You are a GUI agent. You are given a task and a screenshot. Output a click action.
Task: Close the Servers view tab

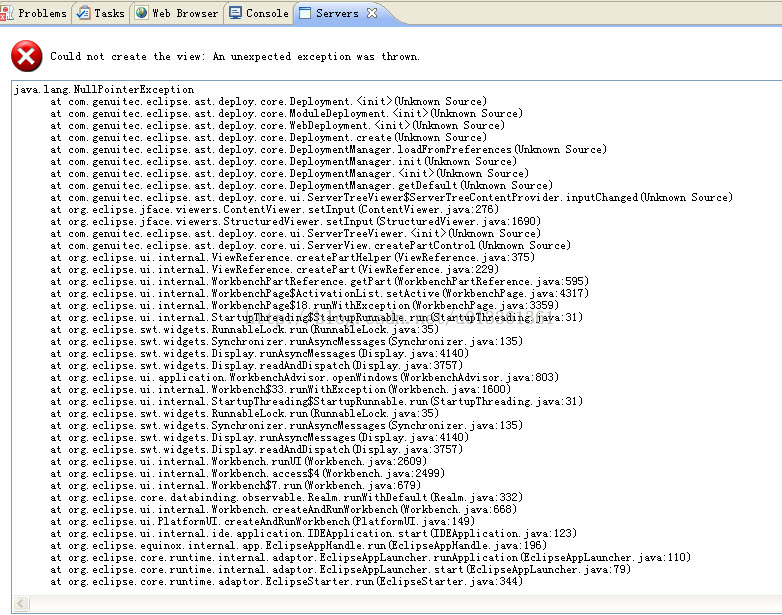(x=372, y=13)
